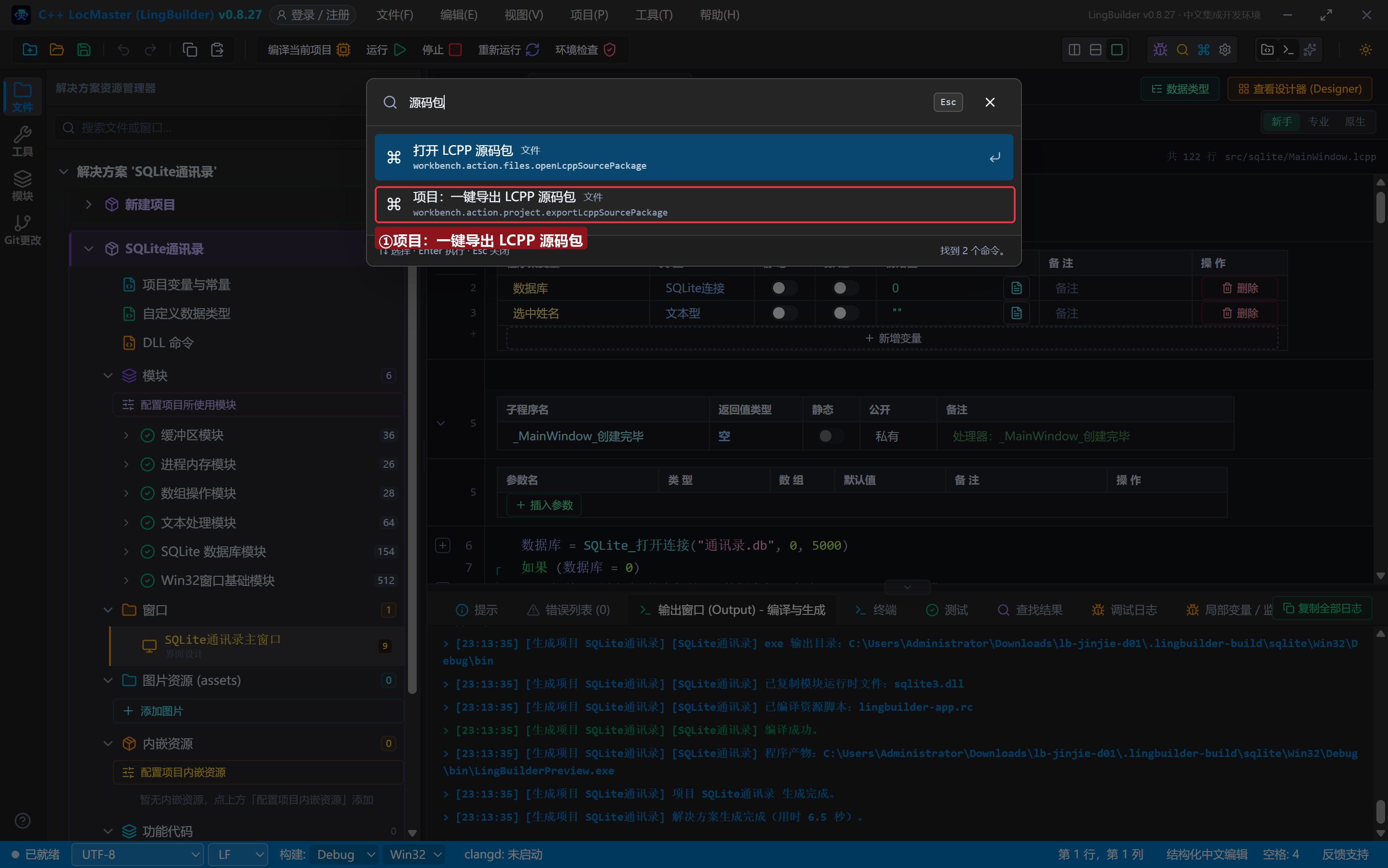Collapse the 窗口 folder node
The width and height of the screenshot is (1388, 868).
pyautogui.click(x=108, y=610)
